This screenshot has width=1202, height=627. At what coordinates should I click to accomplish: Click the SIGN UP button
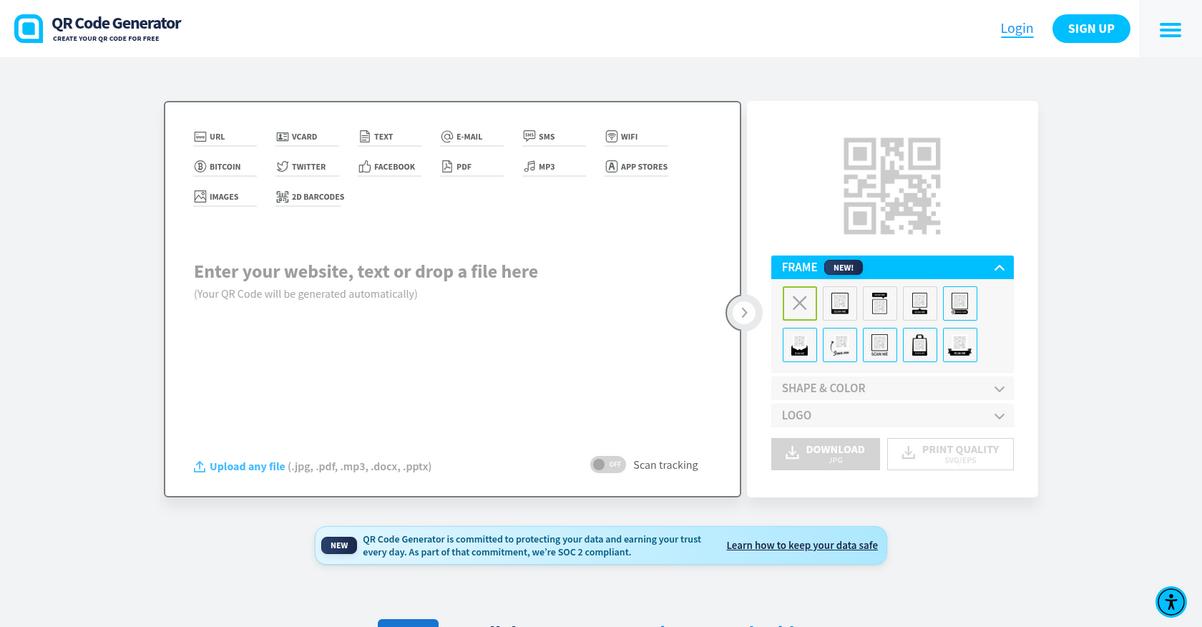pyautogui.click(x=1091, y=28)
